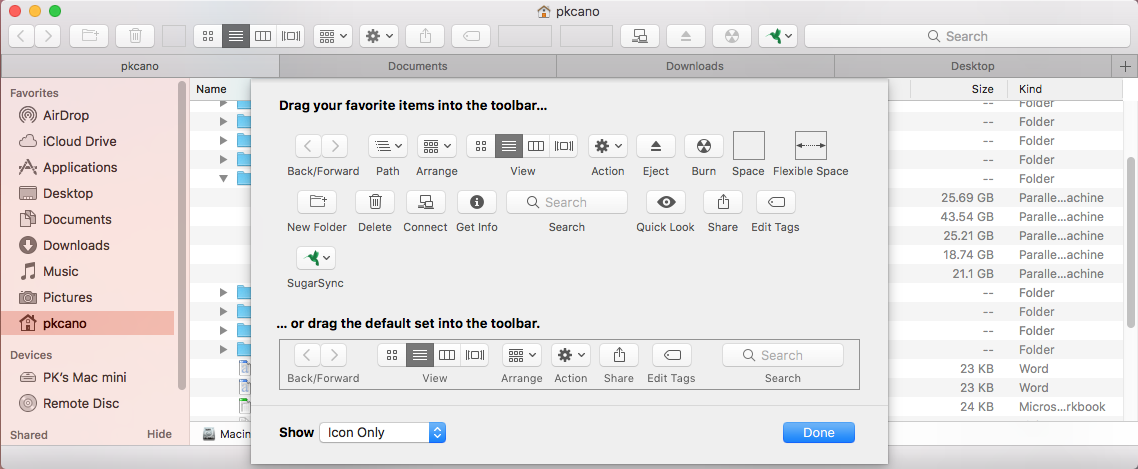Click the Eject icon in the window toolbar
The image size is (1138, 469).
click(685, 36)
